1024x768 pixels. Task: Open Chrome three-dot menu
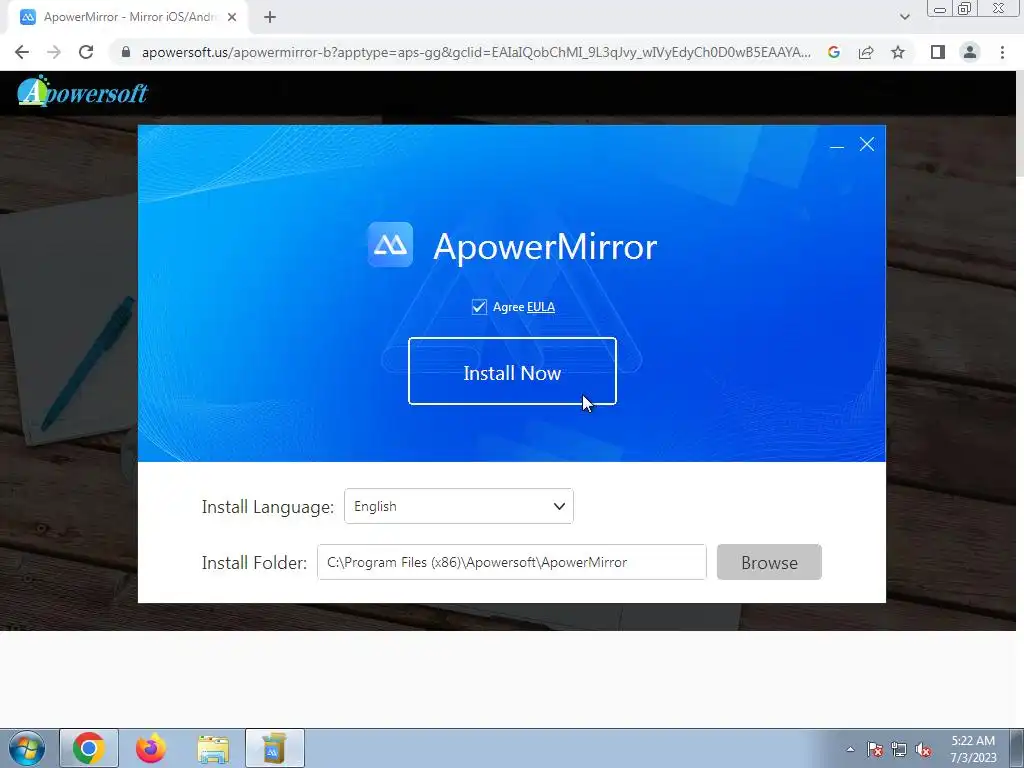[x=1002, y=52]
